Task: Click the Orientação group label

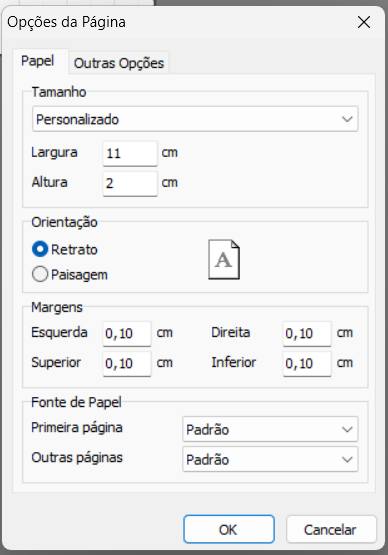Action: (64, 222)
